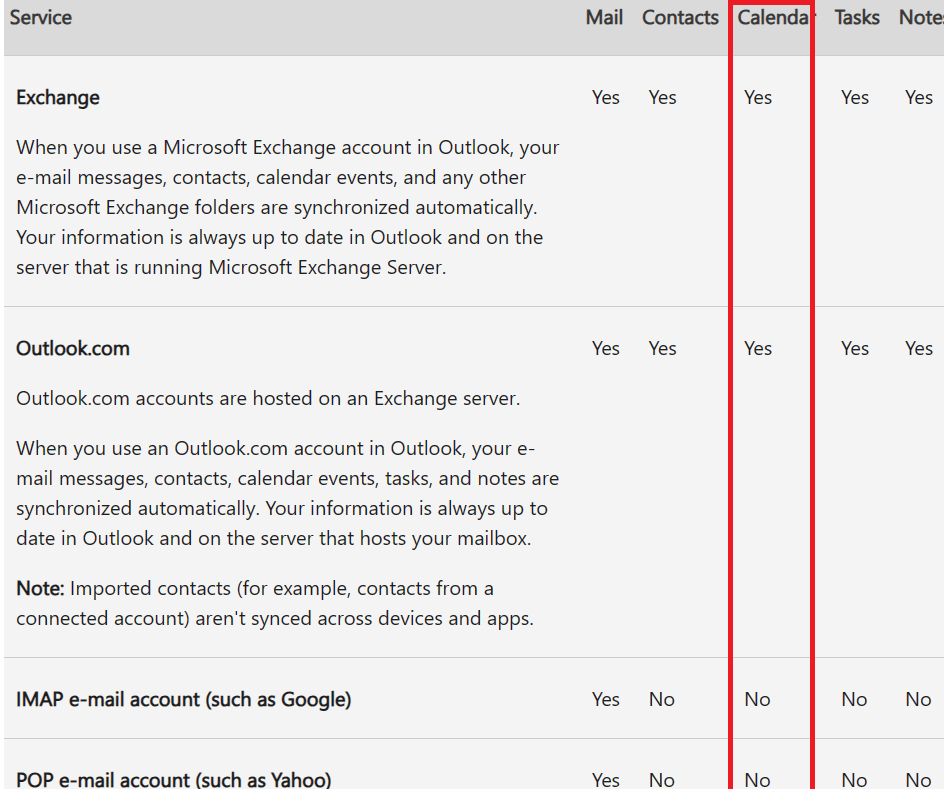The width and height of the screenshot is (944, 789).
Task: Click Outlook.com row Calendar value Yes
Action: (757, 348)
